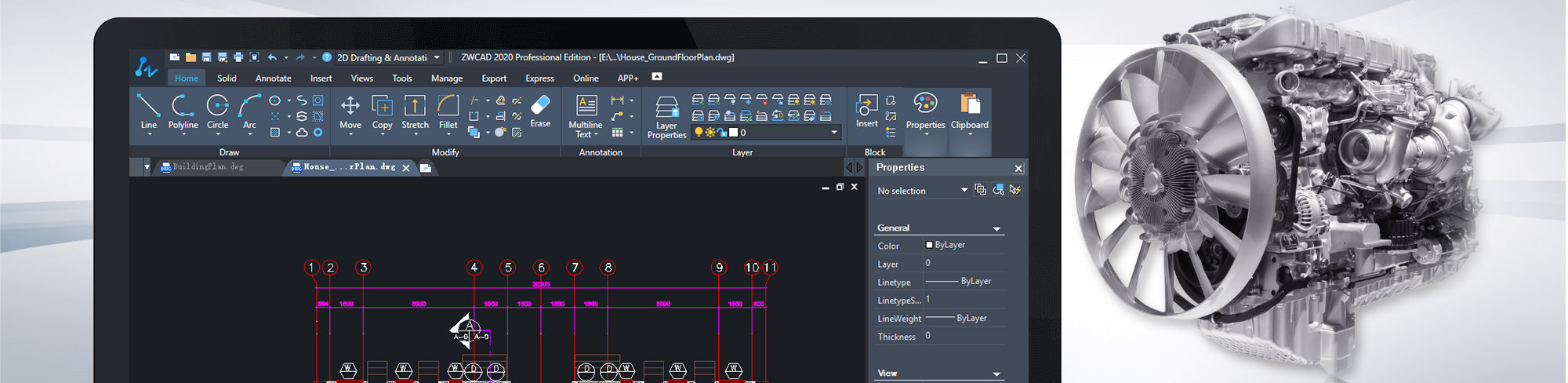Expand the View section in Properties
Viewport: 1568px width, 383px height.
pyautogui.click(x=996, y=374)
